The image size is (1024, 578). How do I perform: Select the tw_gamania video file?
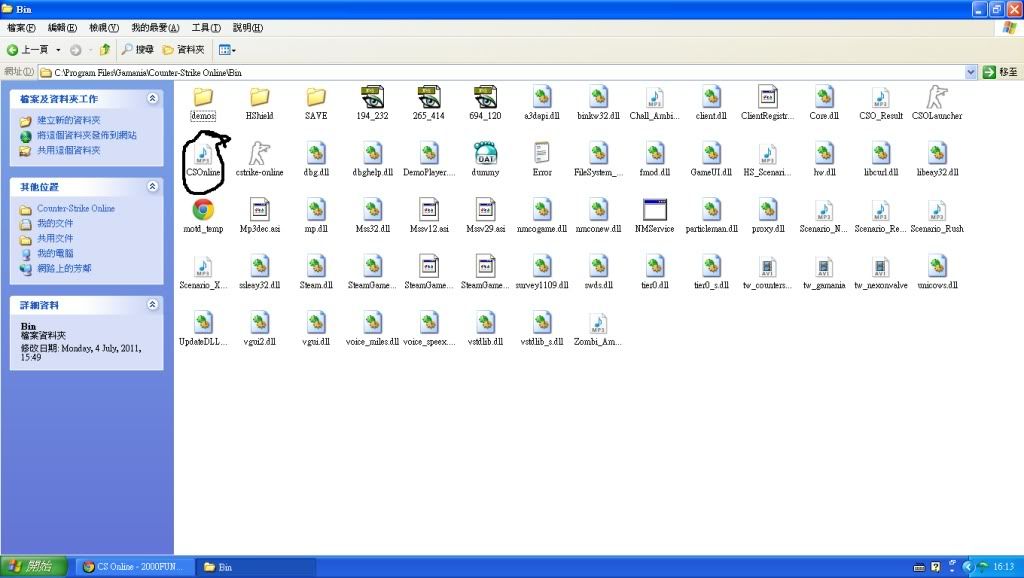824,273
